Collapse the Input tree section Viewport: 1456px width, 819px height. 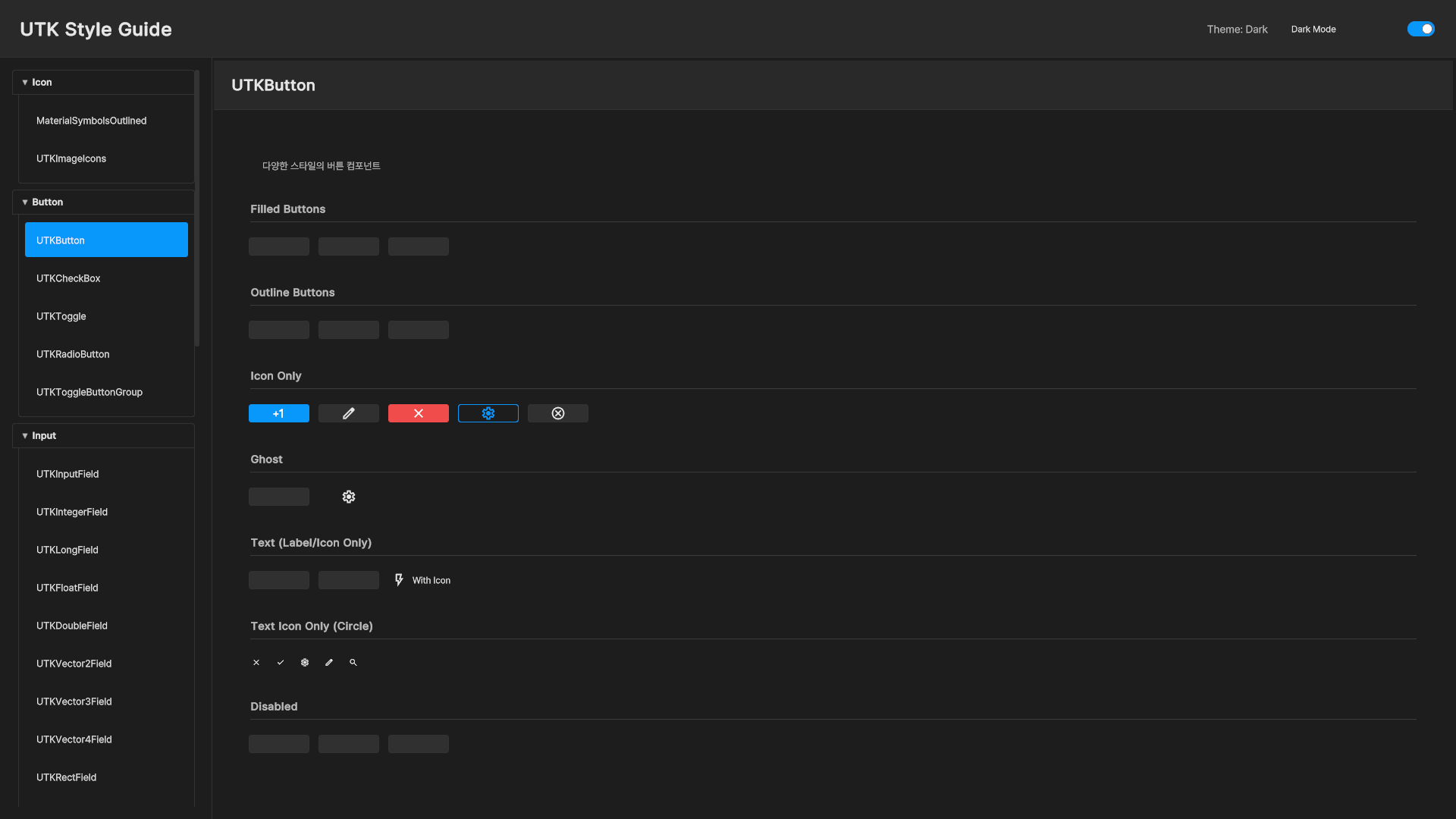pyautogui.click(x=25, y=435)
